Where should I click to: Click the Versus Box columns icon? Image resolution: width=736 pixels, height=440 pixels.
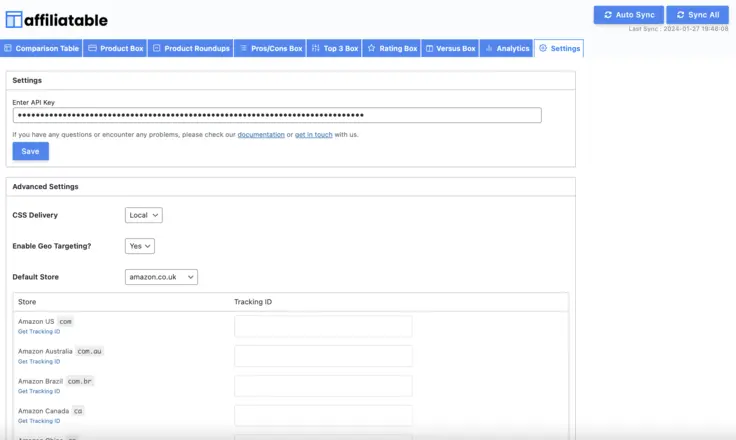[429, 48]
